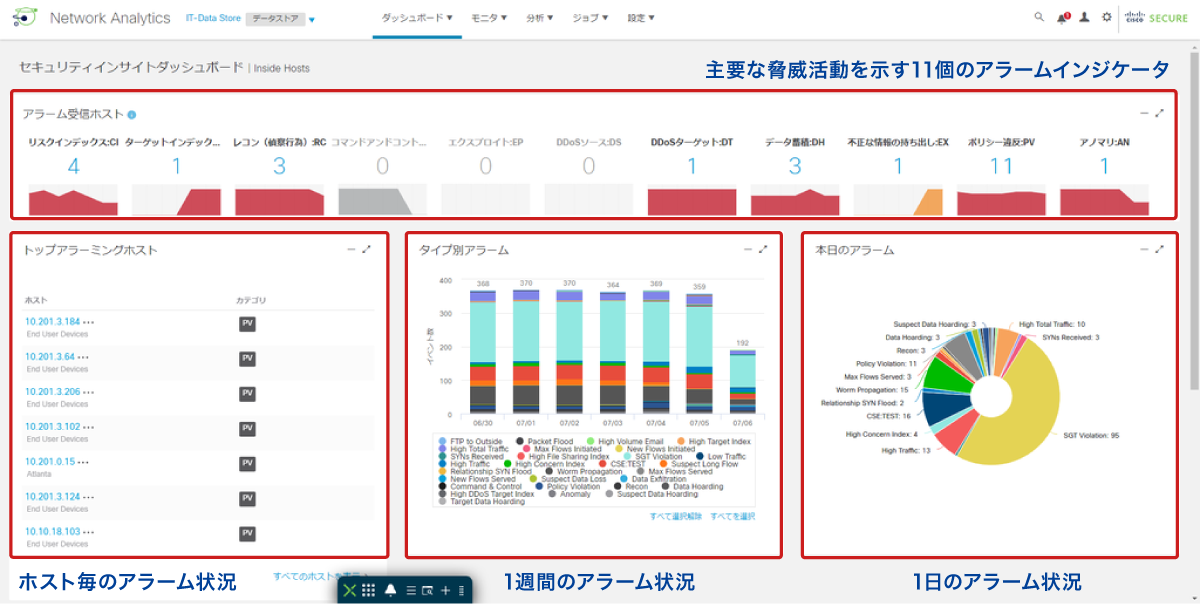Image resolution: width=1200 pixels, height=604 pixels.
Task: Click the リスクインデックス:CI red trend chart
Action: coord(73,201)
